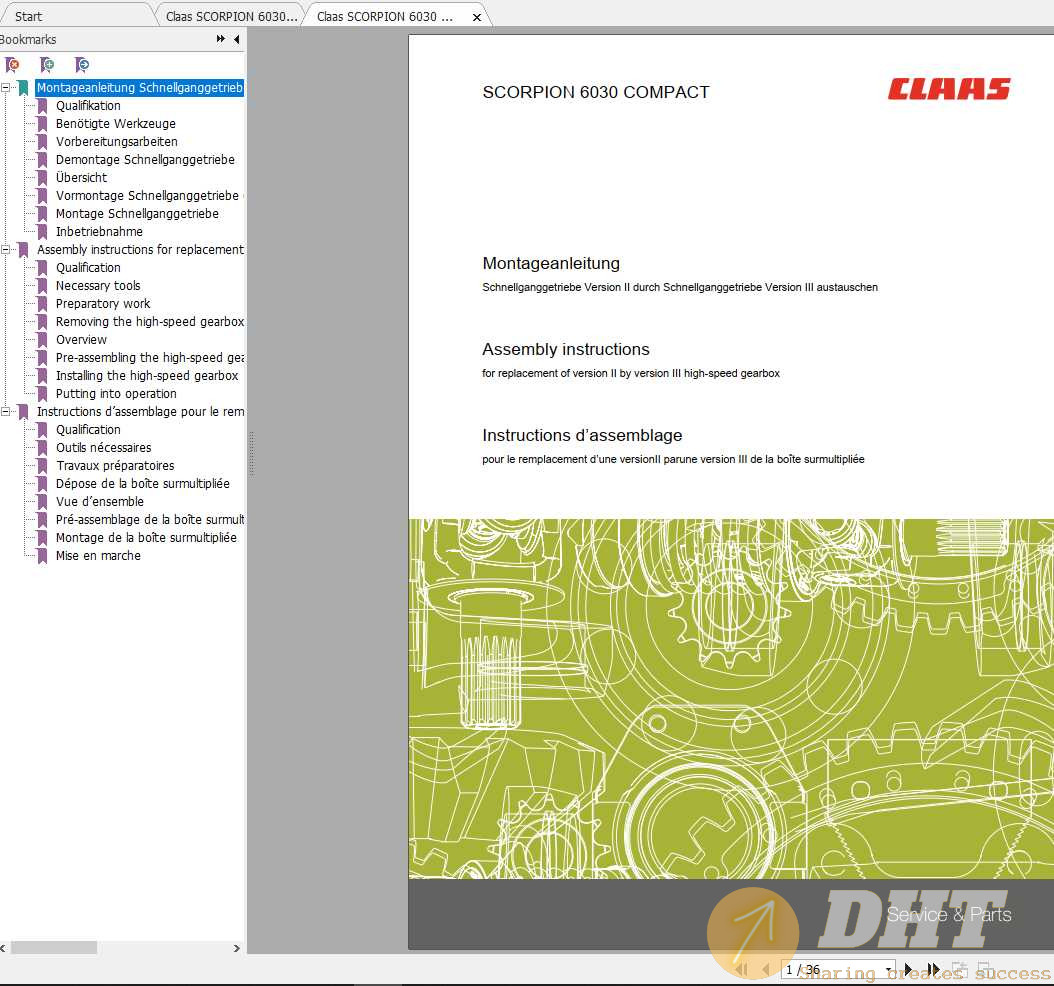Click bookmark icon beside Travaux préparatoires
The image size is (1054, 986).
point(42,466)
